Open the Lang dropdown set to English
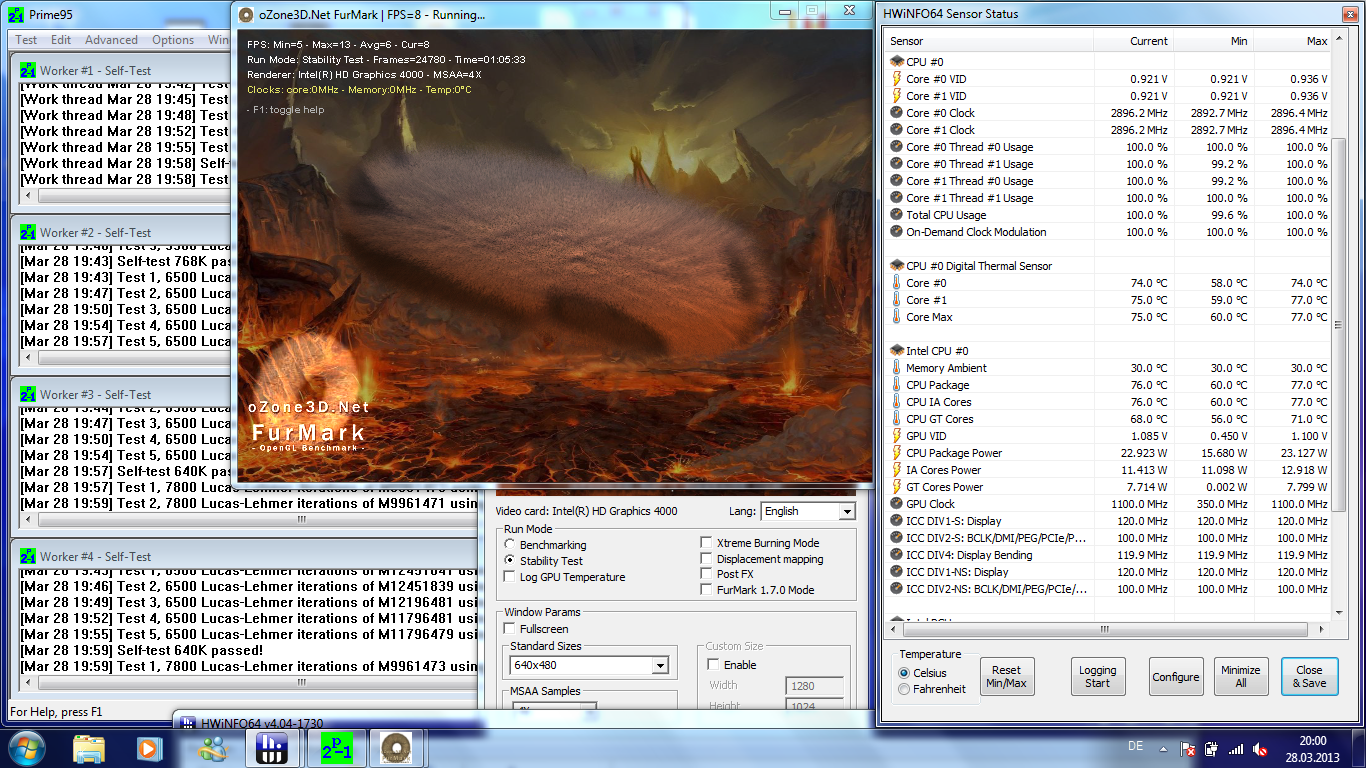1366x768 pixels. click(807, 511)
